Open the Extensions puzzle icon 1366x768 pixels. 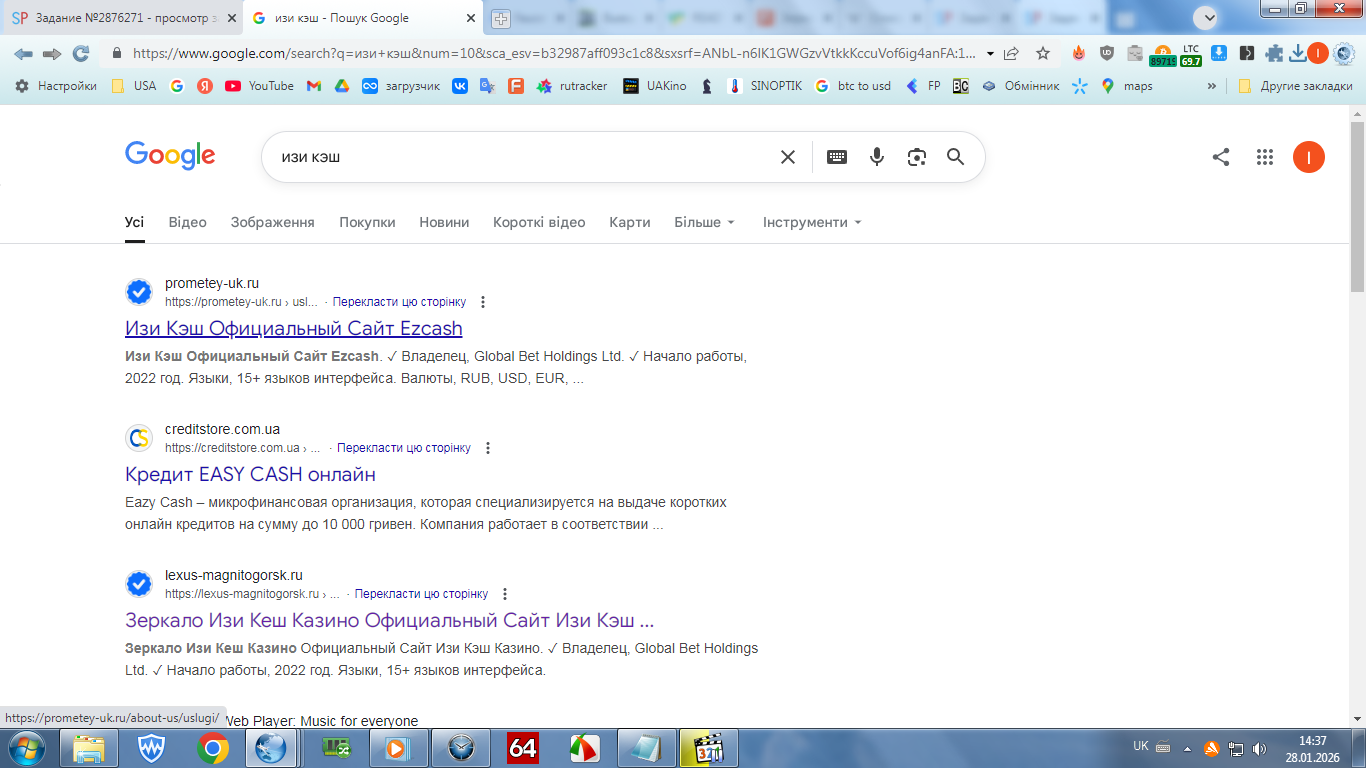tap(1274, 53)
